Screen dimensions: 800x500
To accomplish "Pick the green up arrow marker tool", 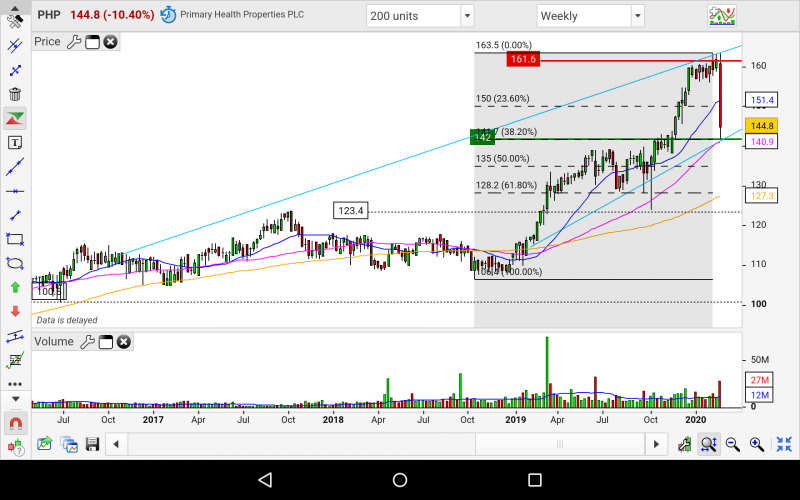I will tap(15, 287).
